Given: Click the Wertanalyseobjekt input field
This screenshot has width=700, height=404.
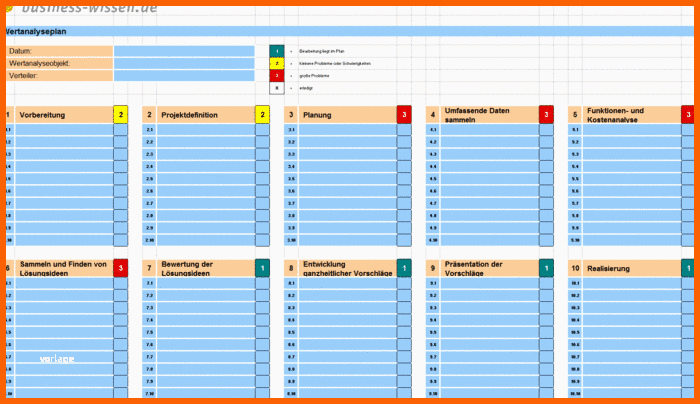Looking at the screenshot, I should (184, 63).
